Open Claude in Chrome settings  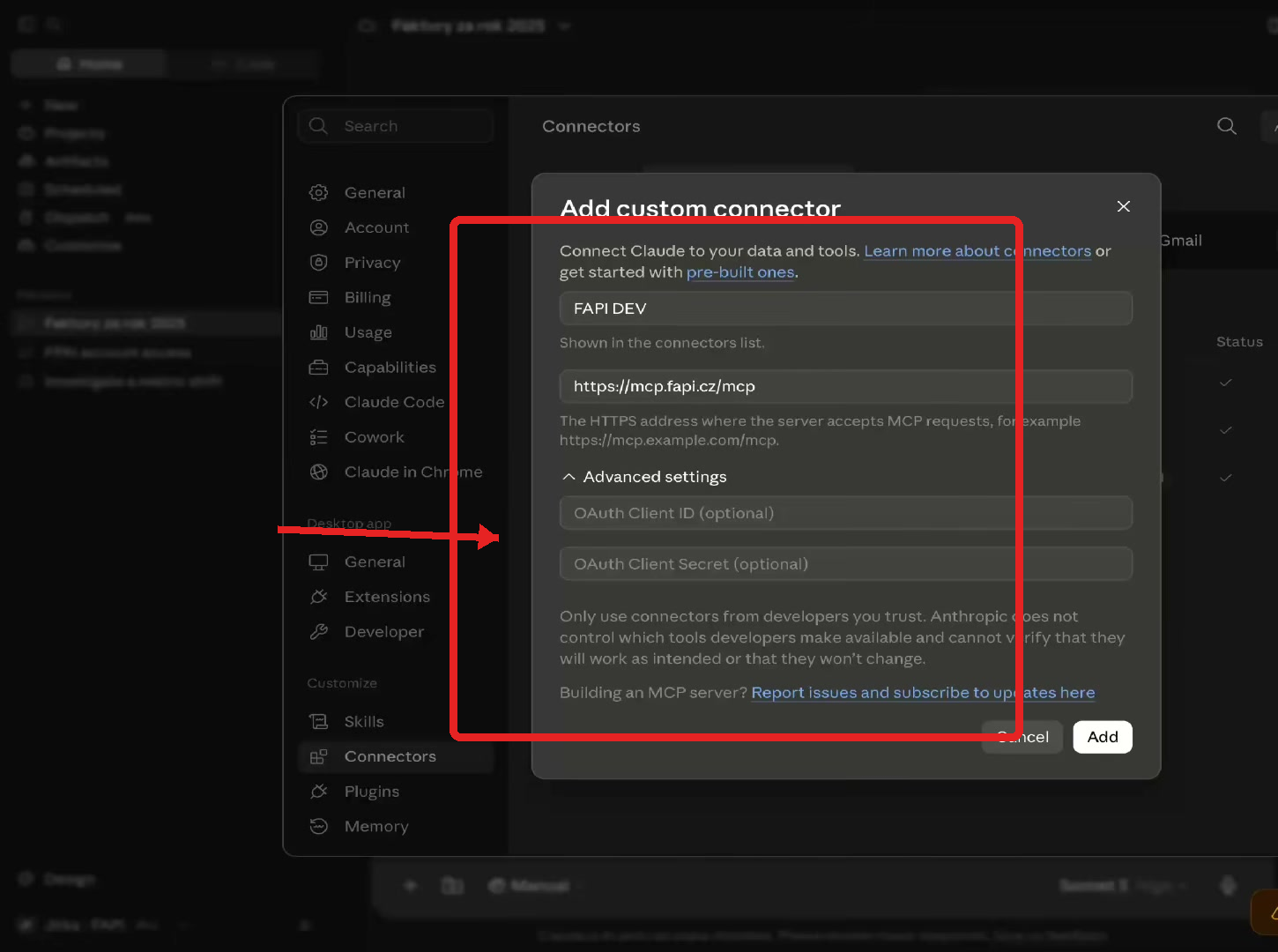click(x=413, y=472)
